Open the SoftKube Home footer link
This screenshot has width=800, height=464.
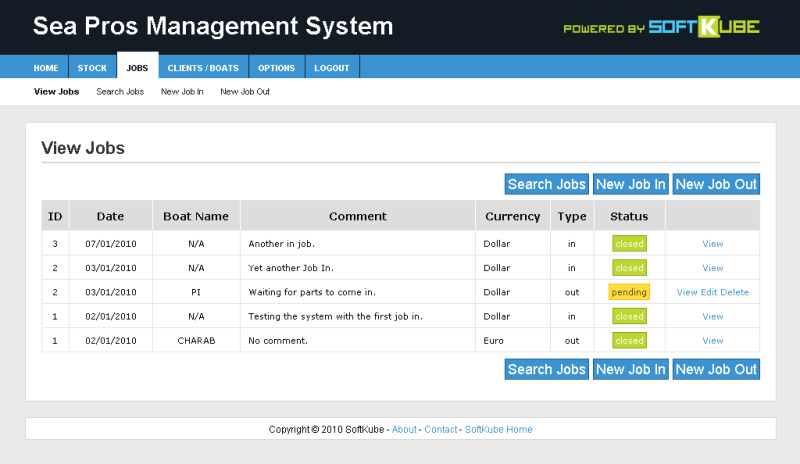coord(498,429)
